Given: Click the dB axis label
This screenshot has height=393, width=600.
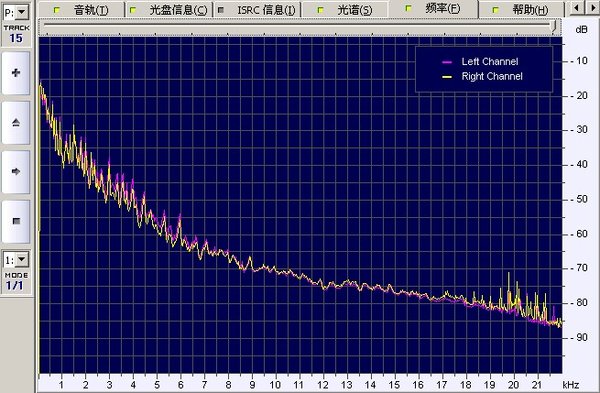Looking at the screenshot, I should tap(581, 29).
